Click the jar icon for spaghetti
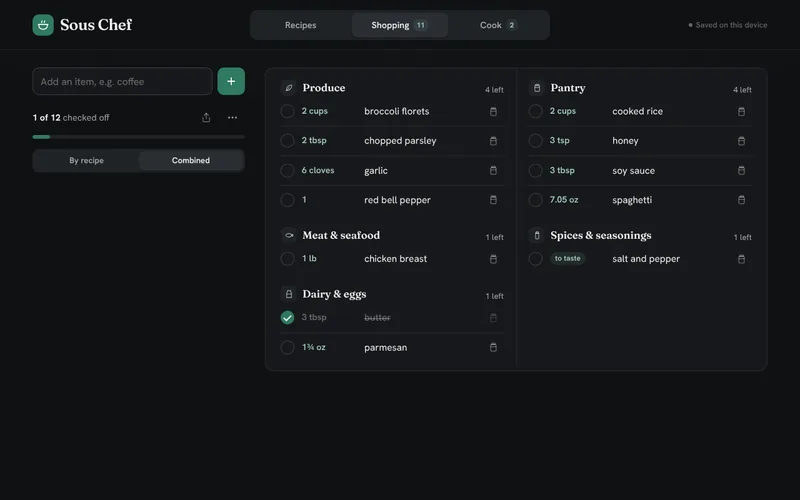Screen dimensions: 800x500 click(x=741, y=200)
